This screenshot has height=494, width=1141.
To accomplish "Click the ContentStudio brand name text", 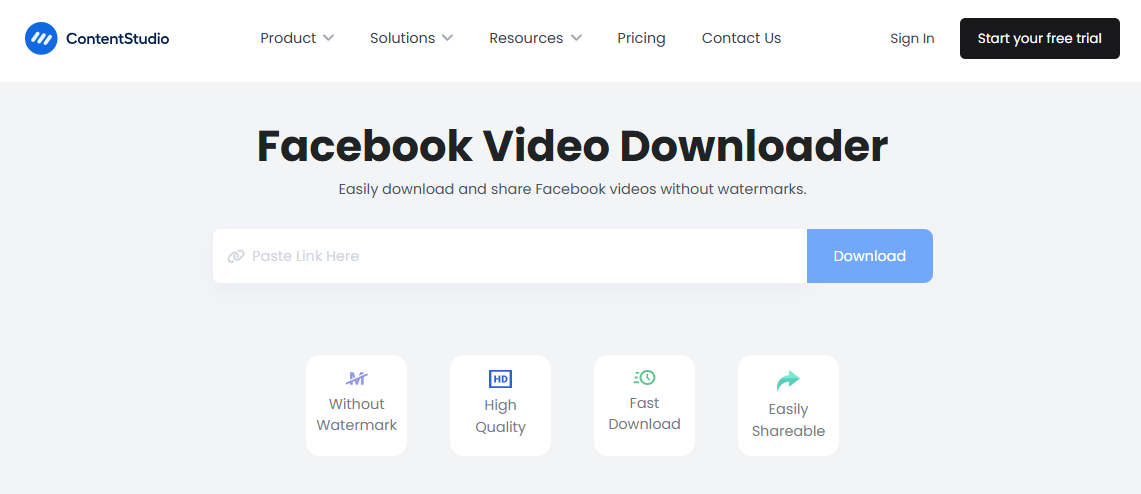I will click(x=117, y=39).
